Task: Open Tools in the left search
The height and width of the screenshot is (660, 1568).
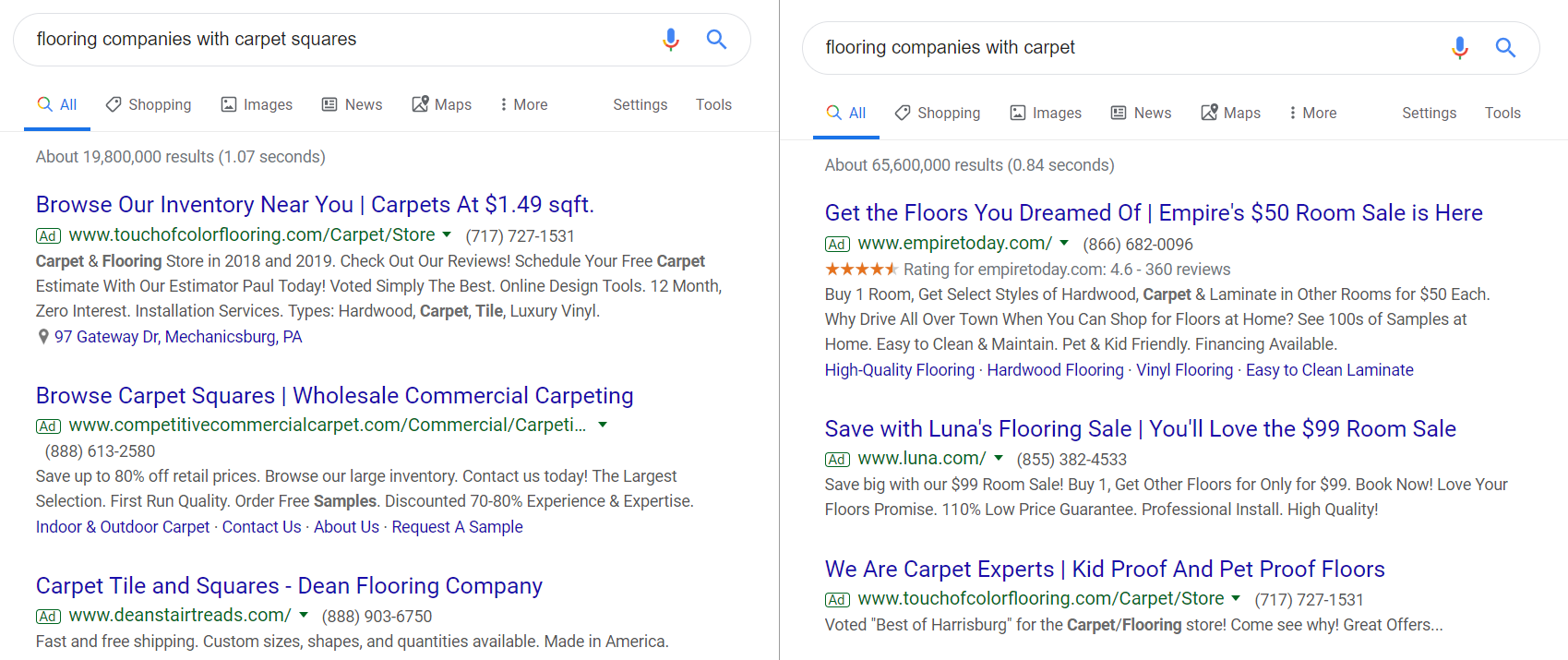Action: (713, 104)
